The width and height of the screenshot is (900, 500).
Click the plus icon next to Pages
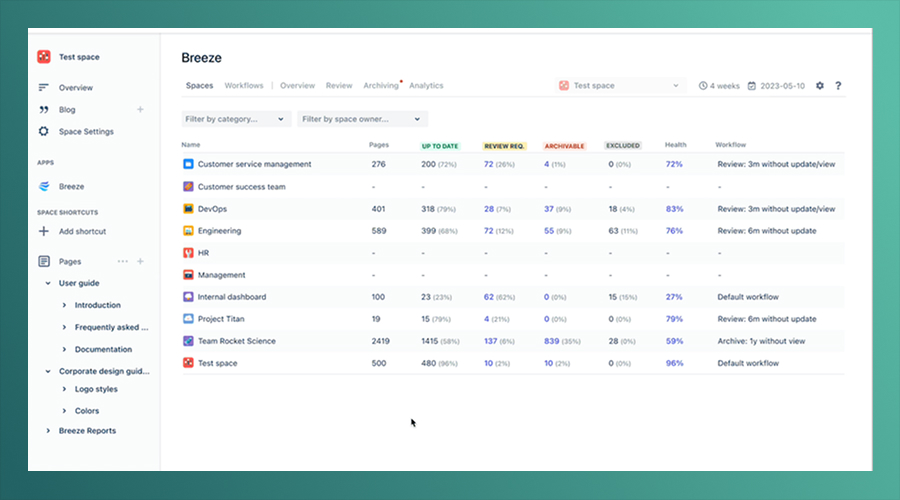point(140,261)
